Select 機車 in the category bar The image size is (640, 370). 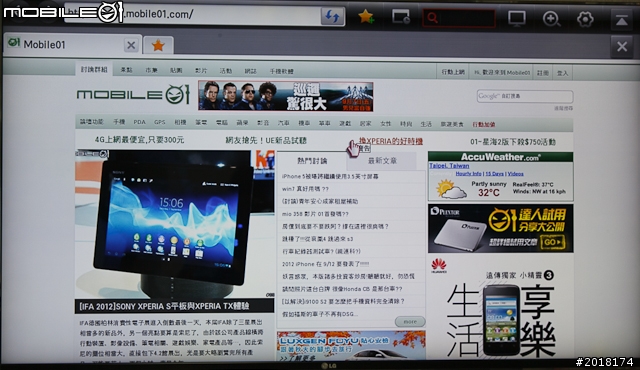click(x=304, y=123)
